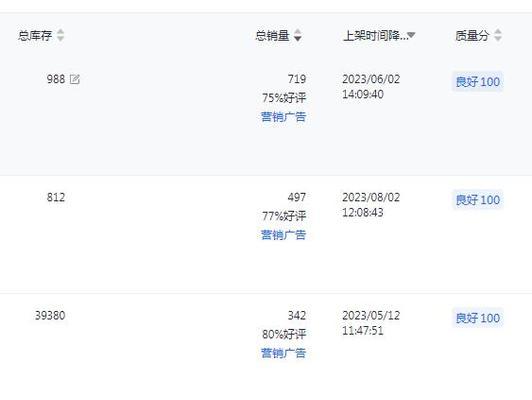Image resolution: width=532 pixels, height=400 pixels.
Task: Click 良好 100 badge in second row
Action: coord(477,199)
